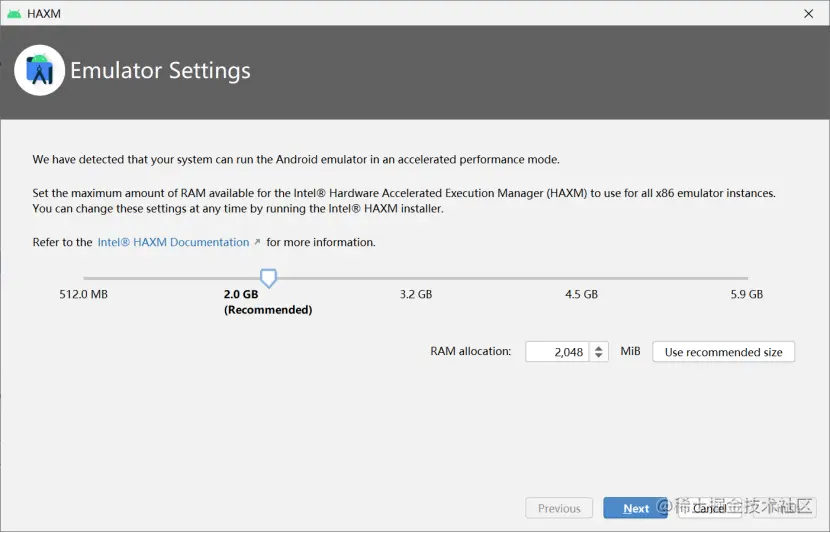Click the MiB unit label
830x533 pixels.
[630, 351]
